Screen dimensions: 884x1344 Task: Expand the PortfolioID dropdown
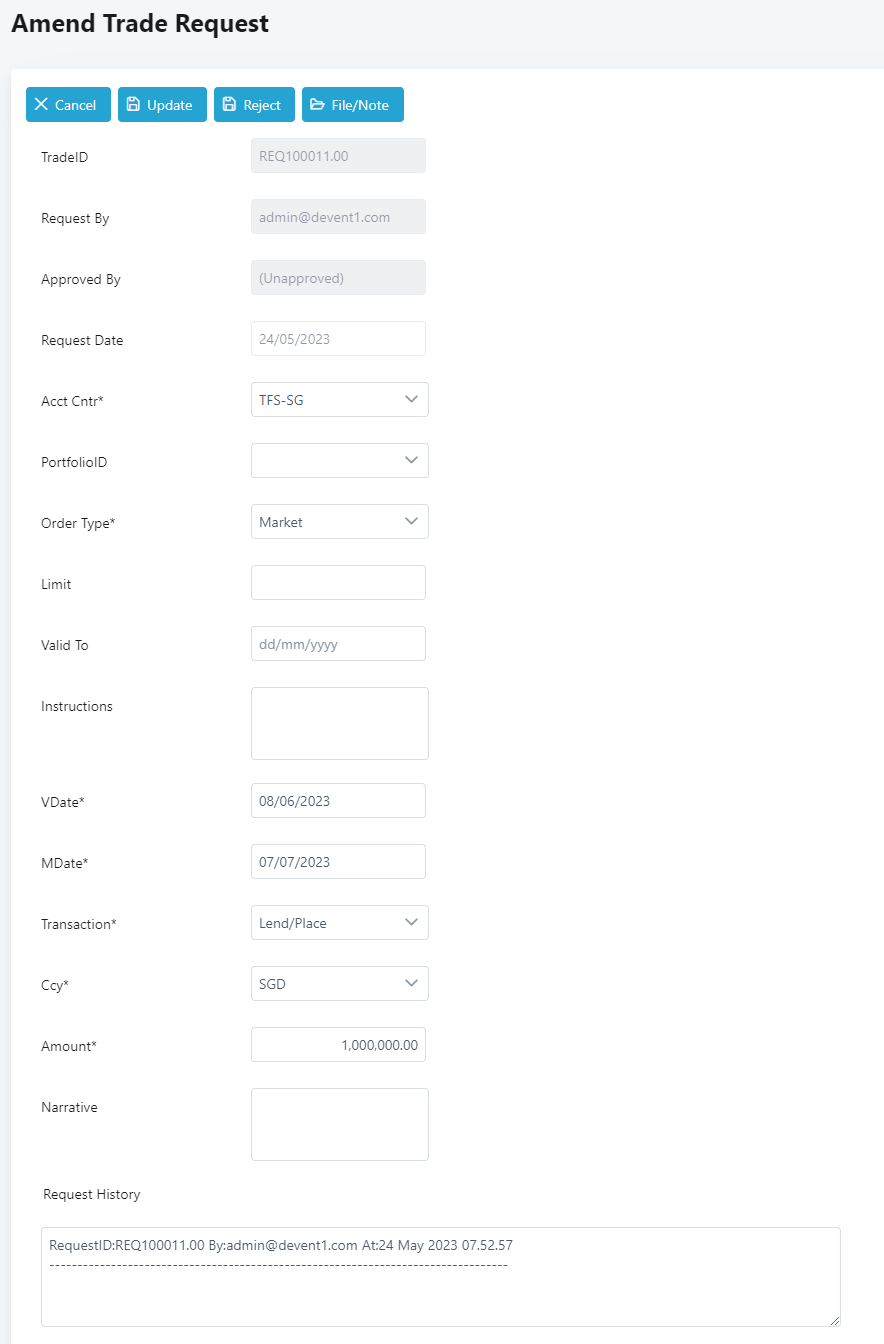[339, 461]
